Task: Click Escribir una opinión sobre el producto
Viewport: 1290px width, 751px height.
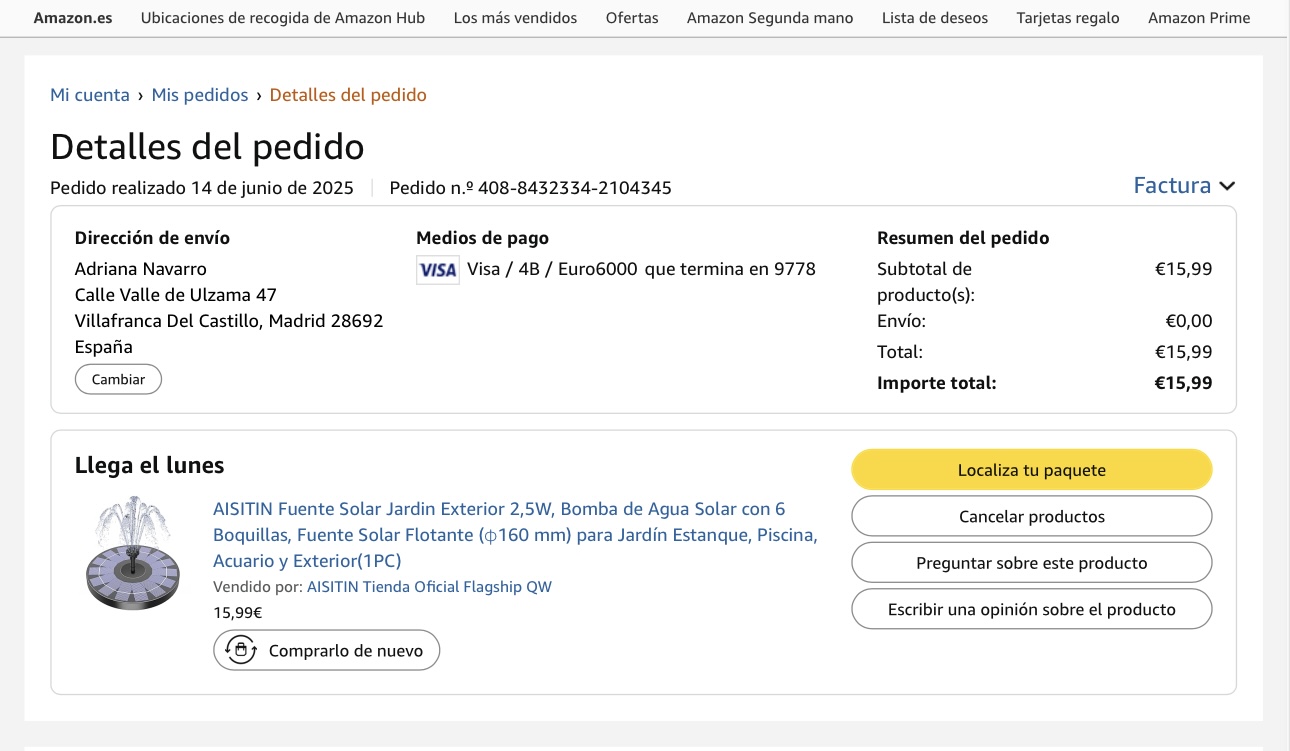Action: pos(1031,609)
